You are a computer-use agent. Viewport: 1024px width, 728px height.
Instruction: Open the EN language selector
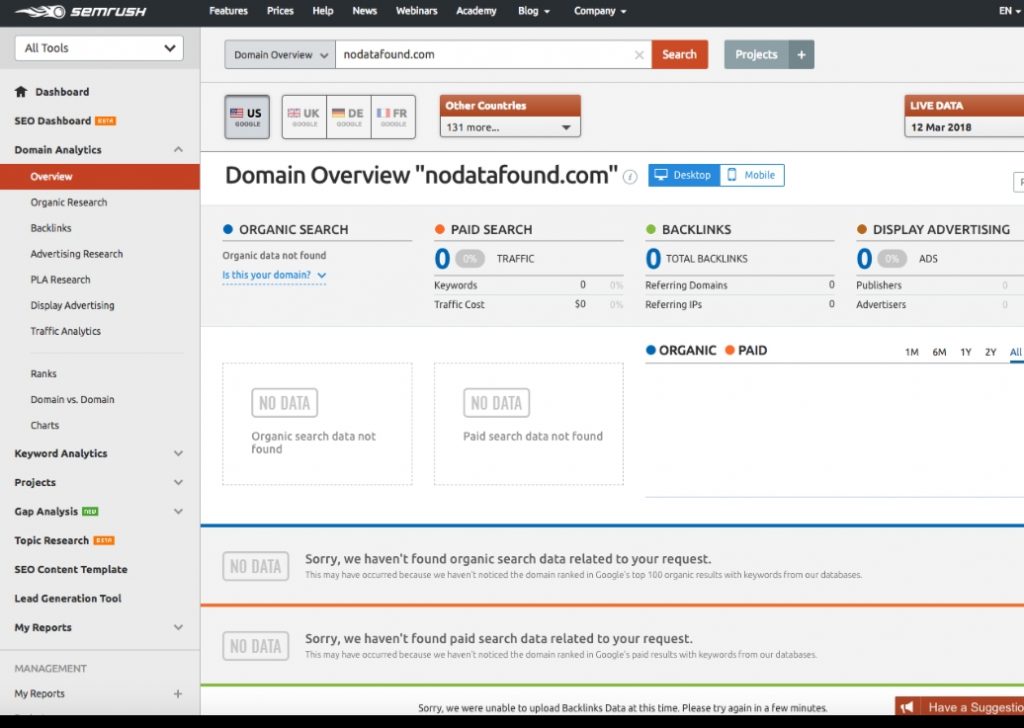tap(1010, 11)
